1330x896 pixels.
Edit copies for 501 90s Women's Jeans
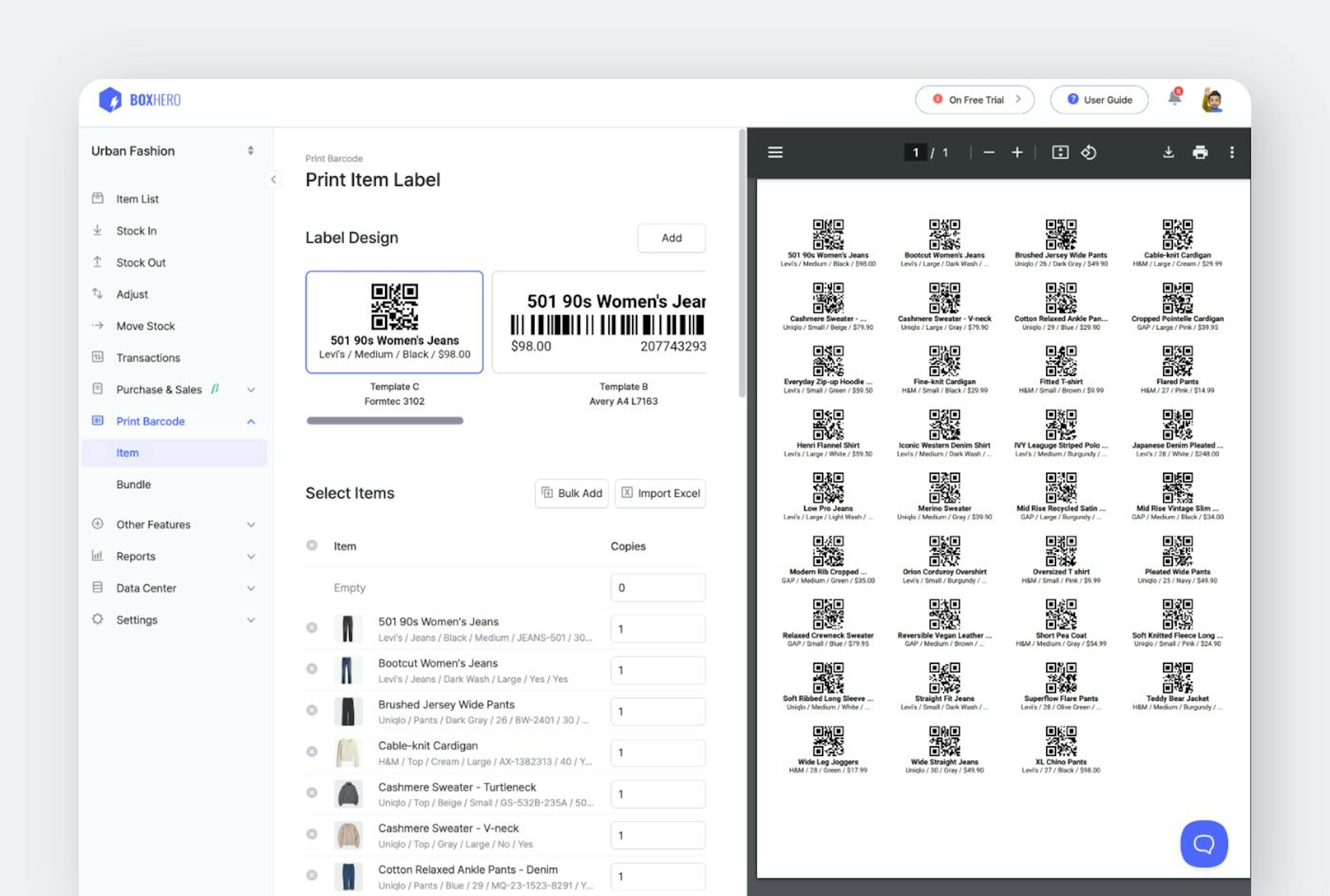(x=658, y=629)
